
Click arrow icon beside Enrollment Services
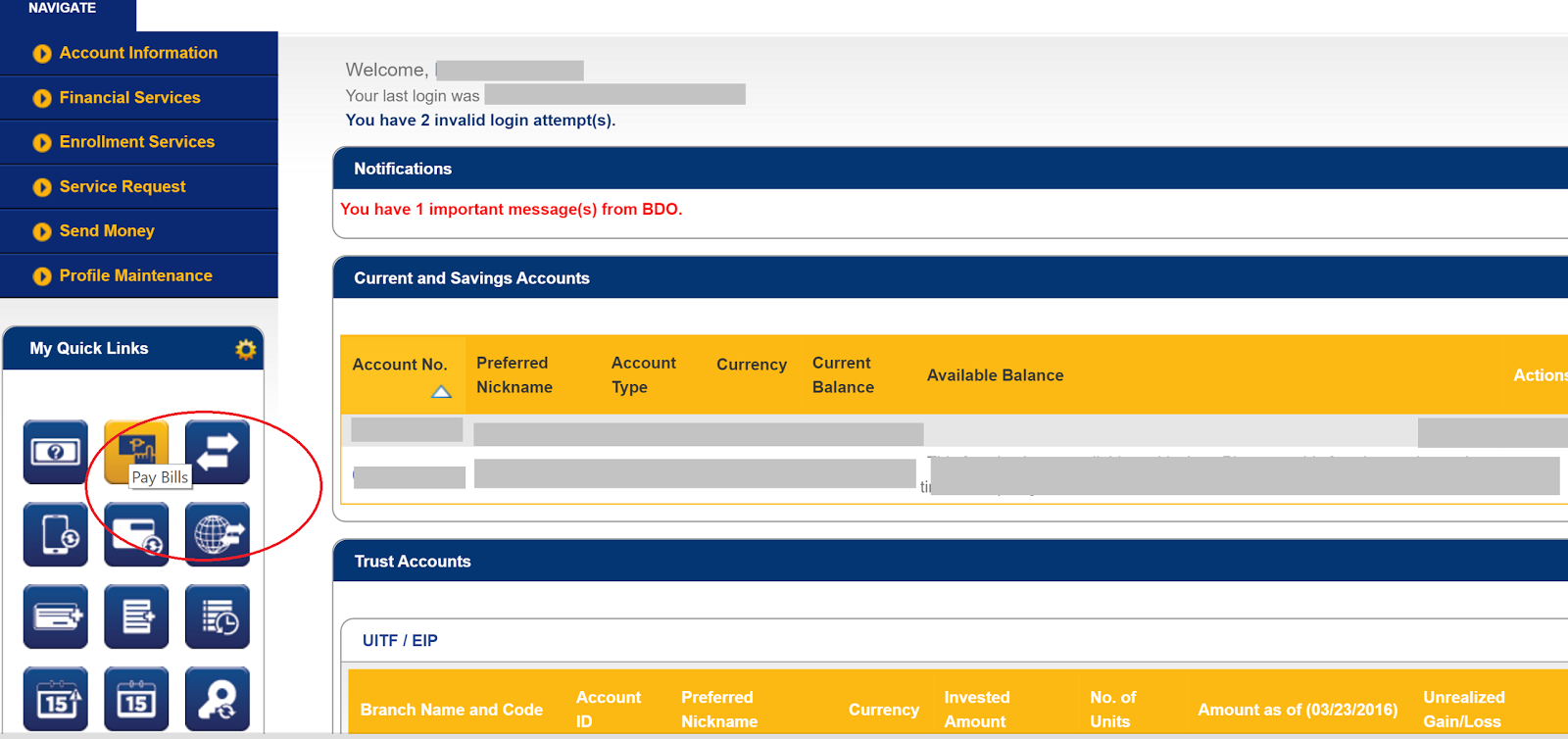(x=42, y=143)
